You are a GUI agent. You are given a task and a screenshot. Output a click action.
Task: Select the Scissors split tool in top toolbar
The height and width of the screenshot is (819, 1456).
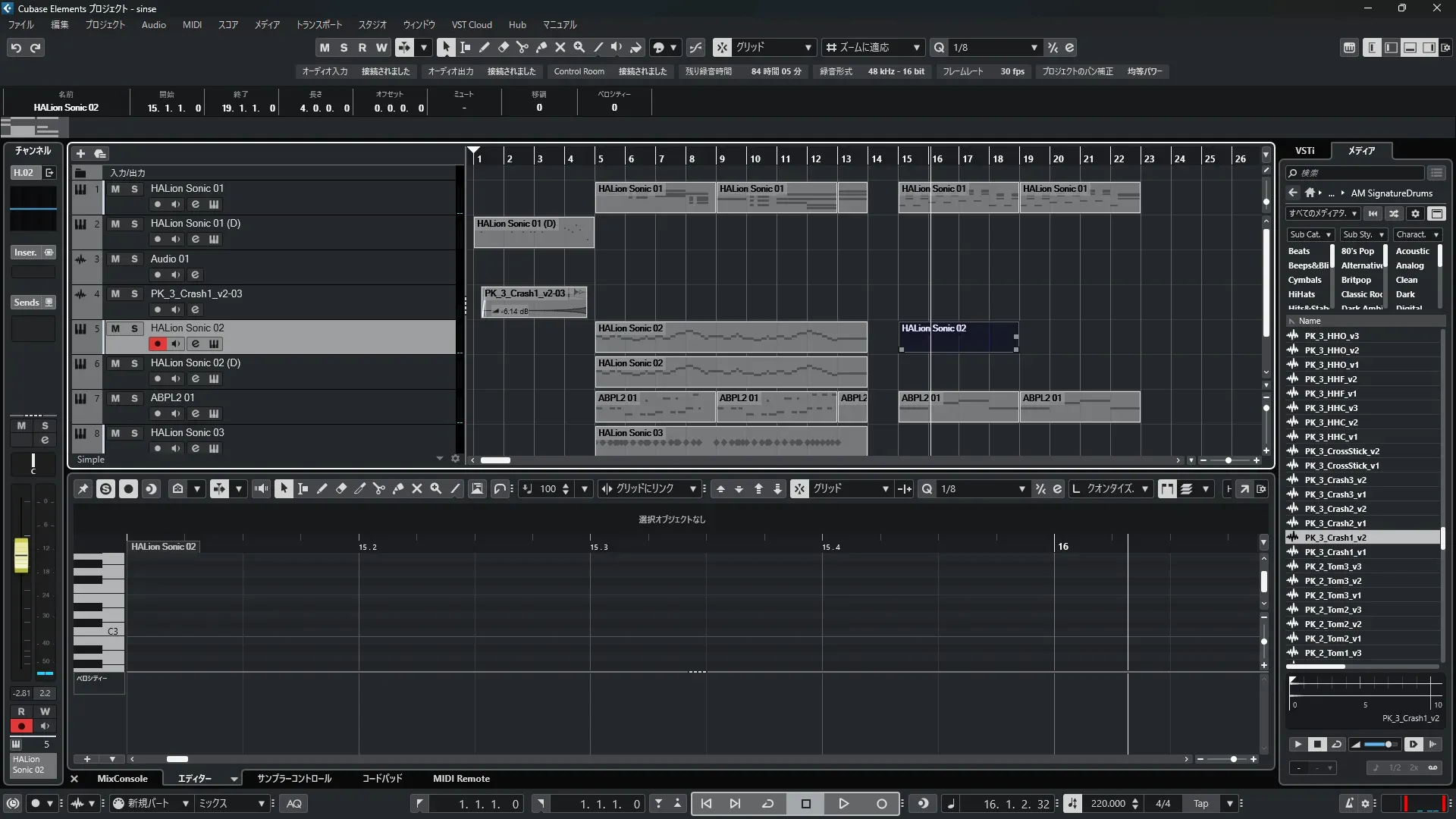(522, 47)
